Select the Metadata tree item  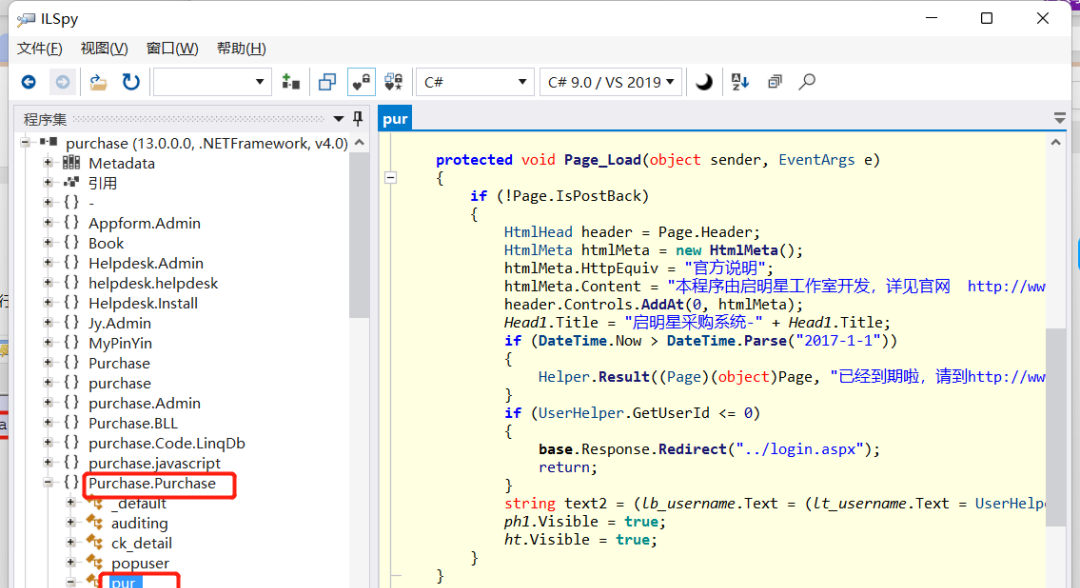[122, 163]
